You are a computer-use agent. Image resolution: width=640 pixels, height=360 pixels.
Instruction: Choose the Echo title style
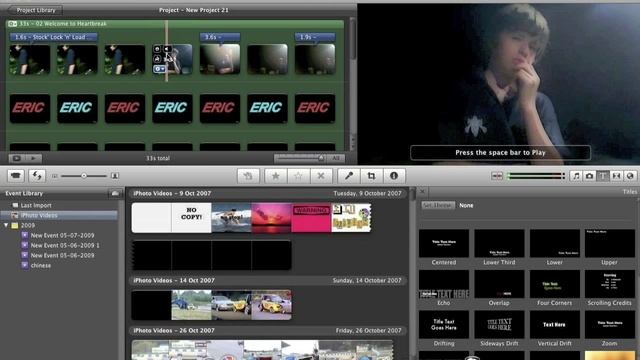[x=444, y=288]
